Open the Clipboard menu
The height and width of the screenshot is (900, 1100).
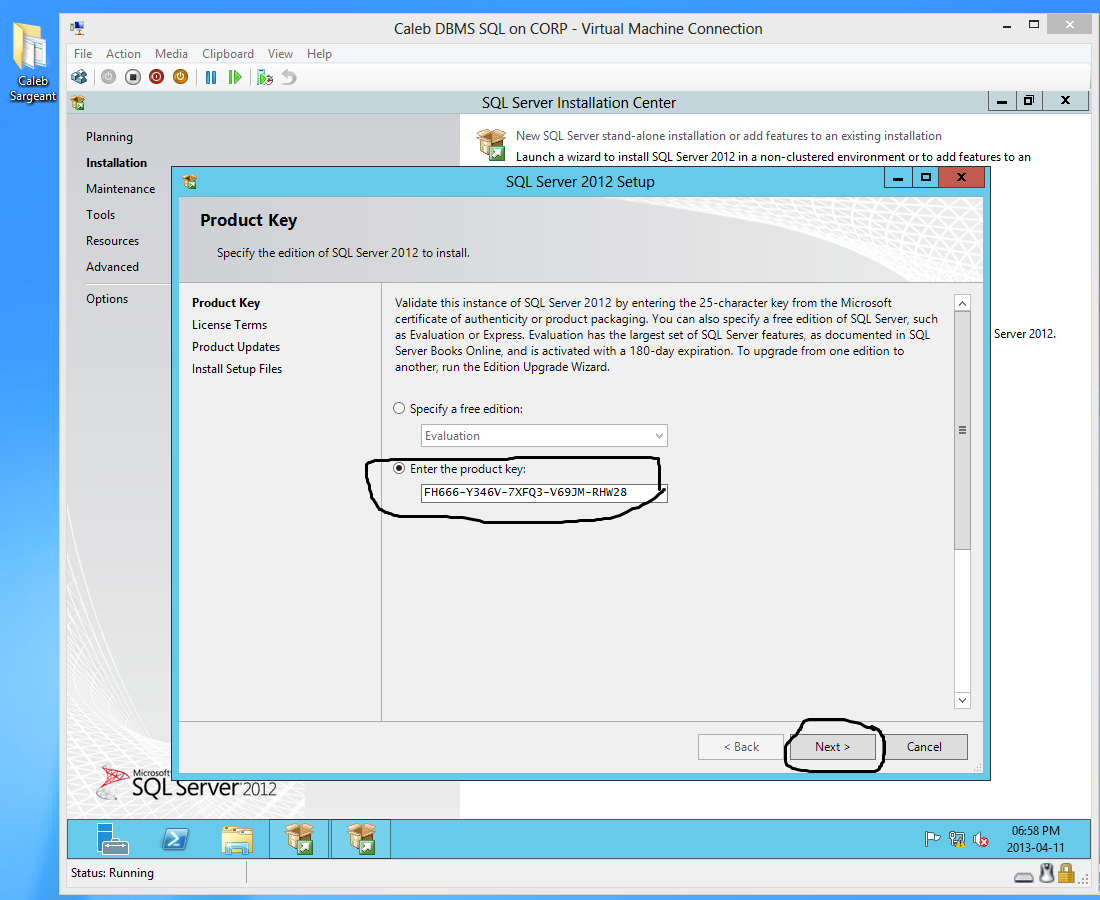tap(228, 54)
